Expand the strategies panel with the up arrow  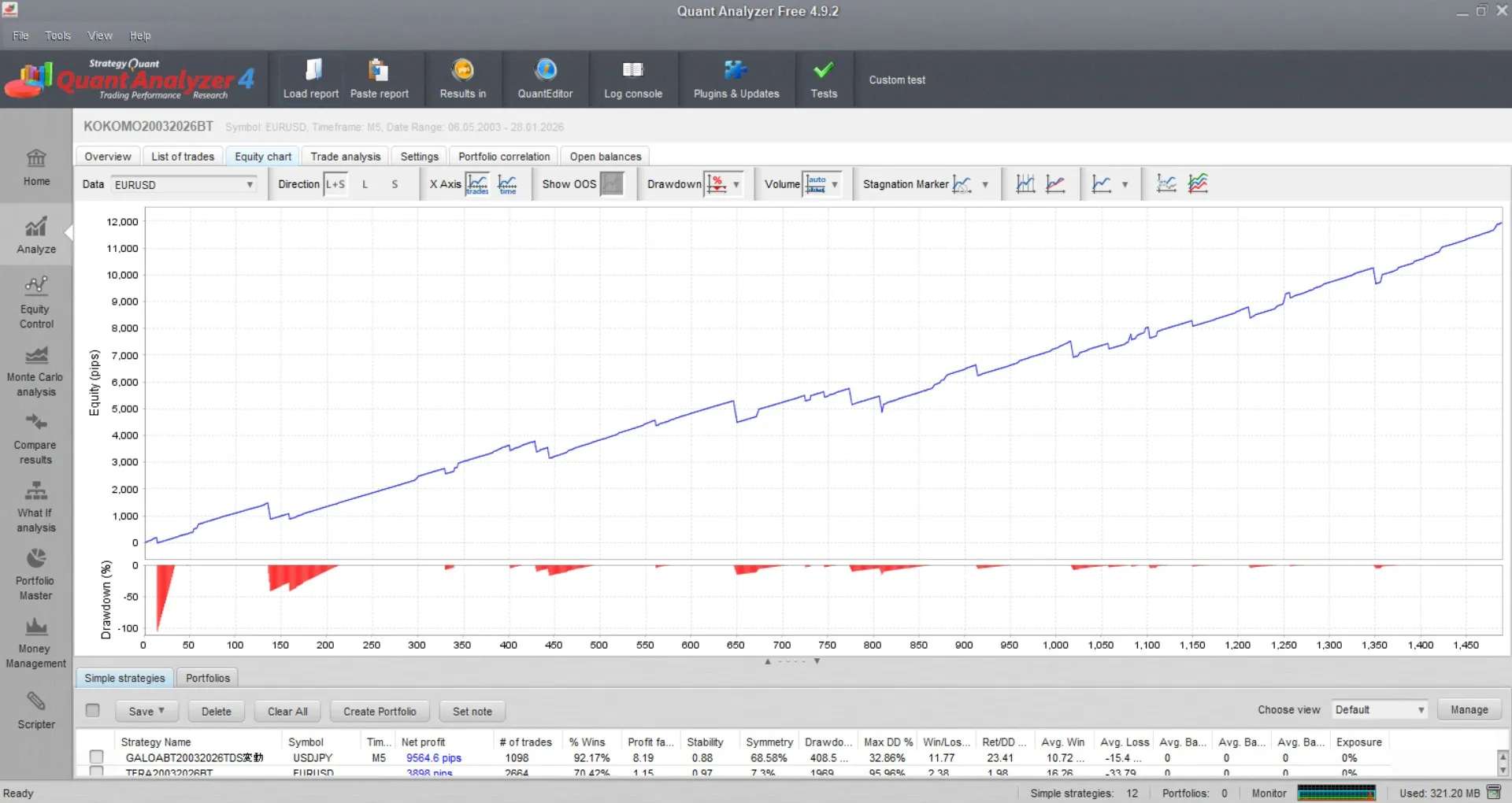(768, 661)
